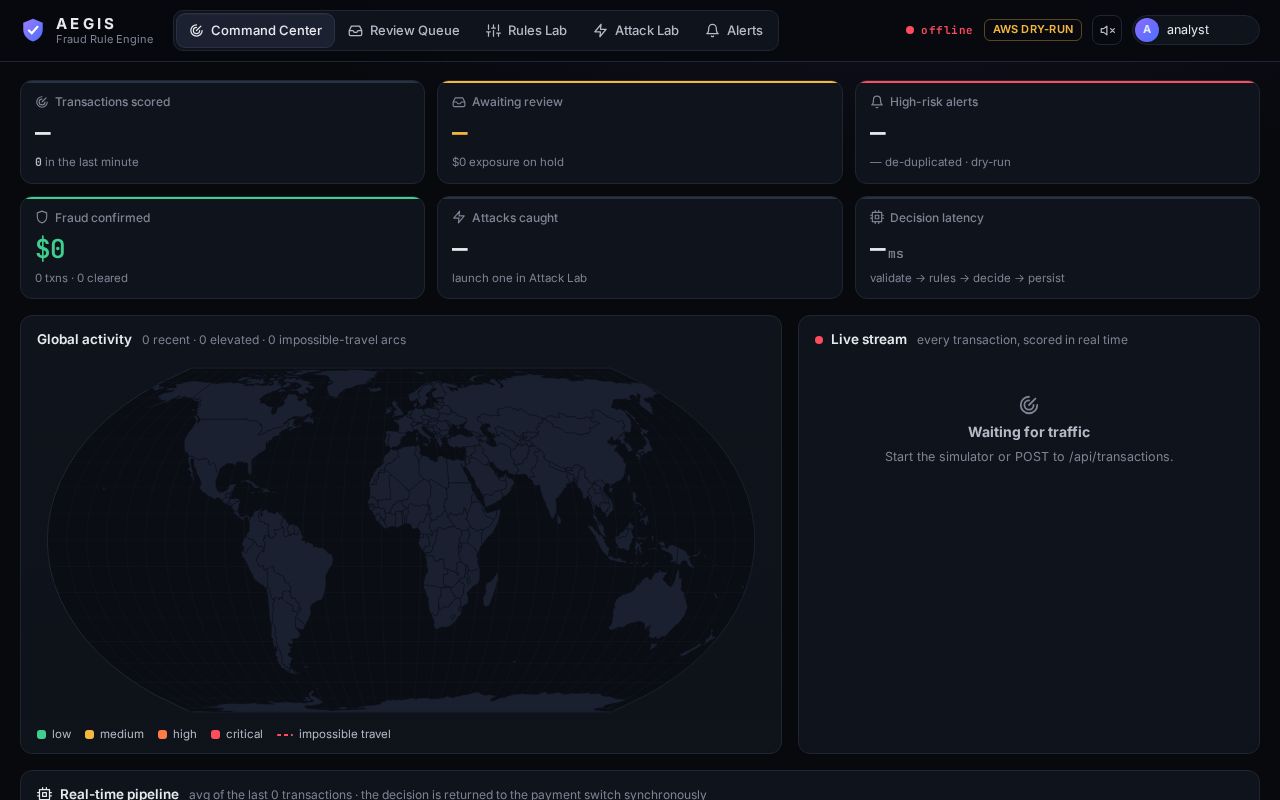Screen dimensions: 1280x800
Task: Click the "Fraud Rule Engine" subtitle
Action: (105, 39)
